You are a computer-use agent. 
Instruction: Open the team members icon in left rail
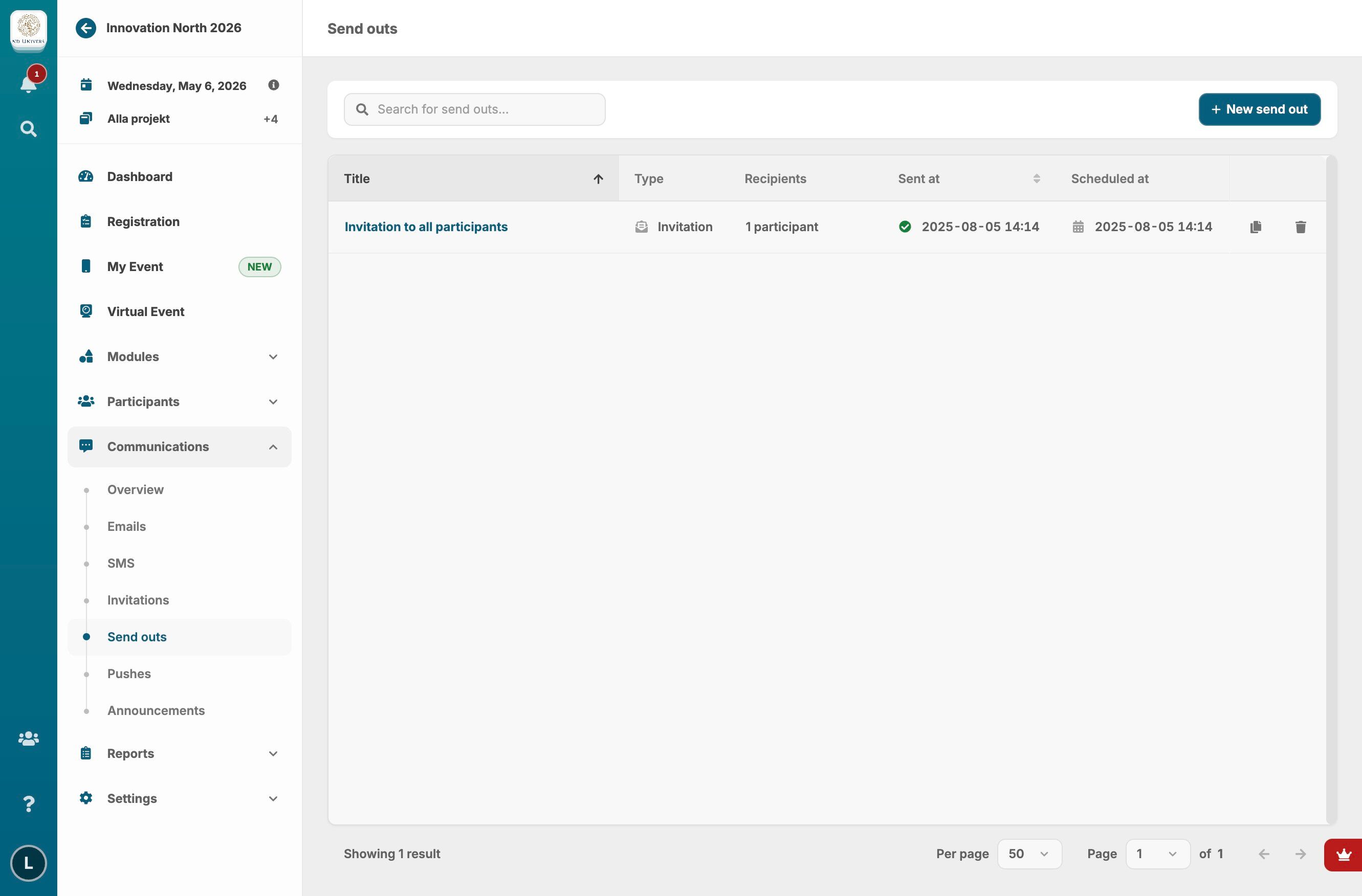point(29,738)
